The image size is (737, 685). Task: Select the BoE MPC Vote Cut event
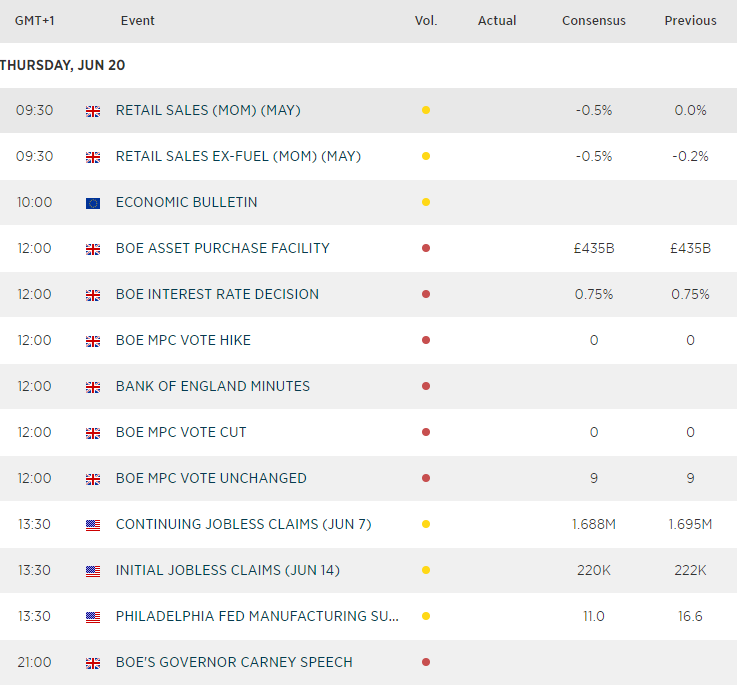tap(181, 432)
